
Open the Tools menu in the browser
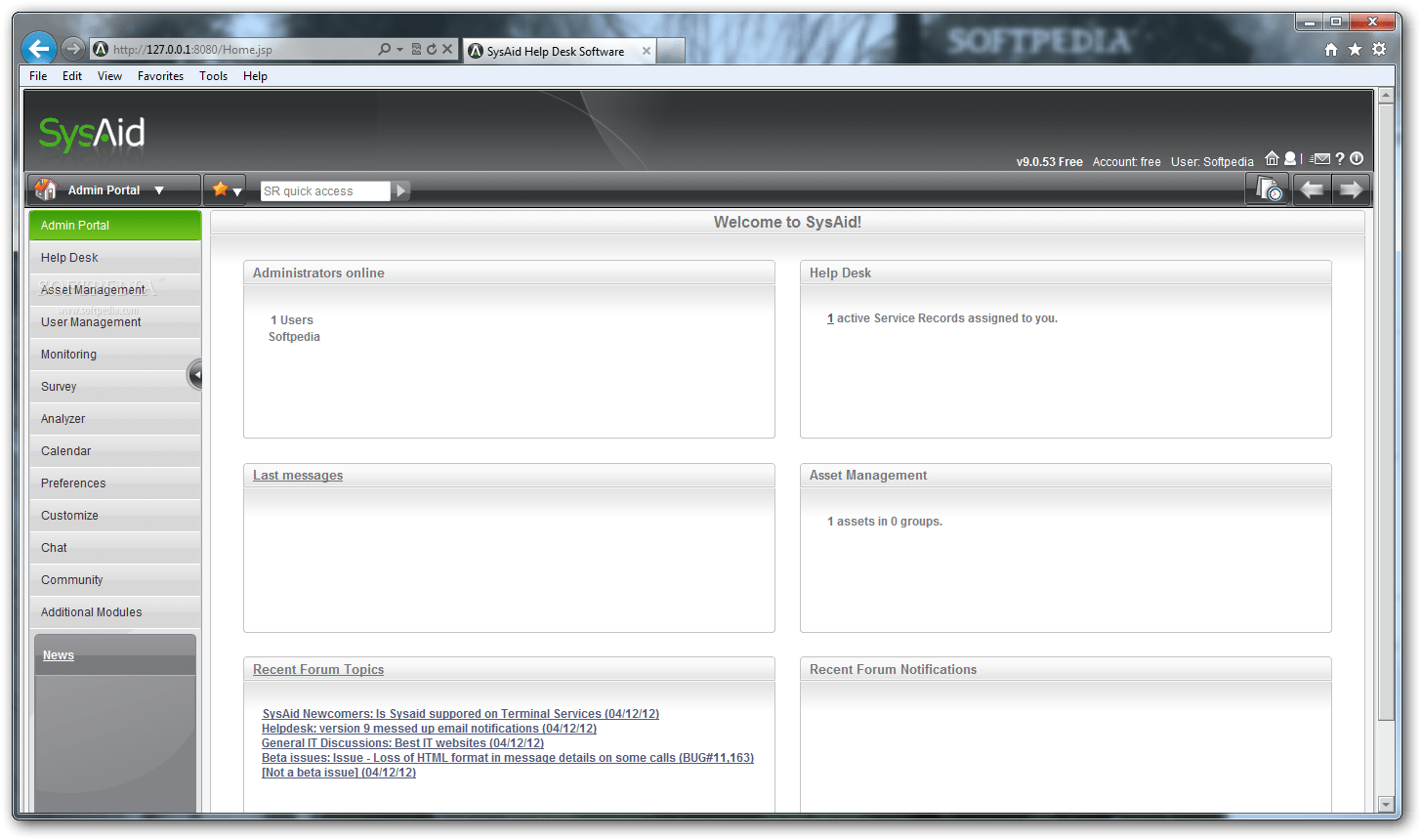pyautogui.click(x=213, y=75)
